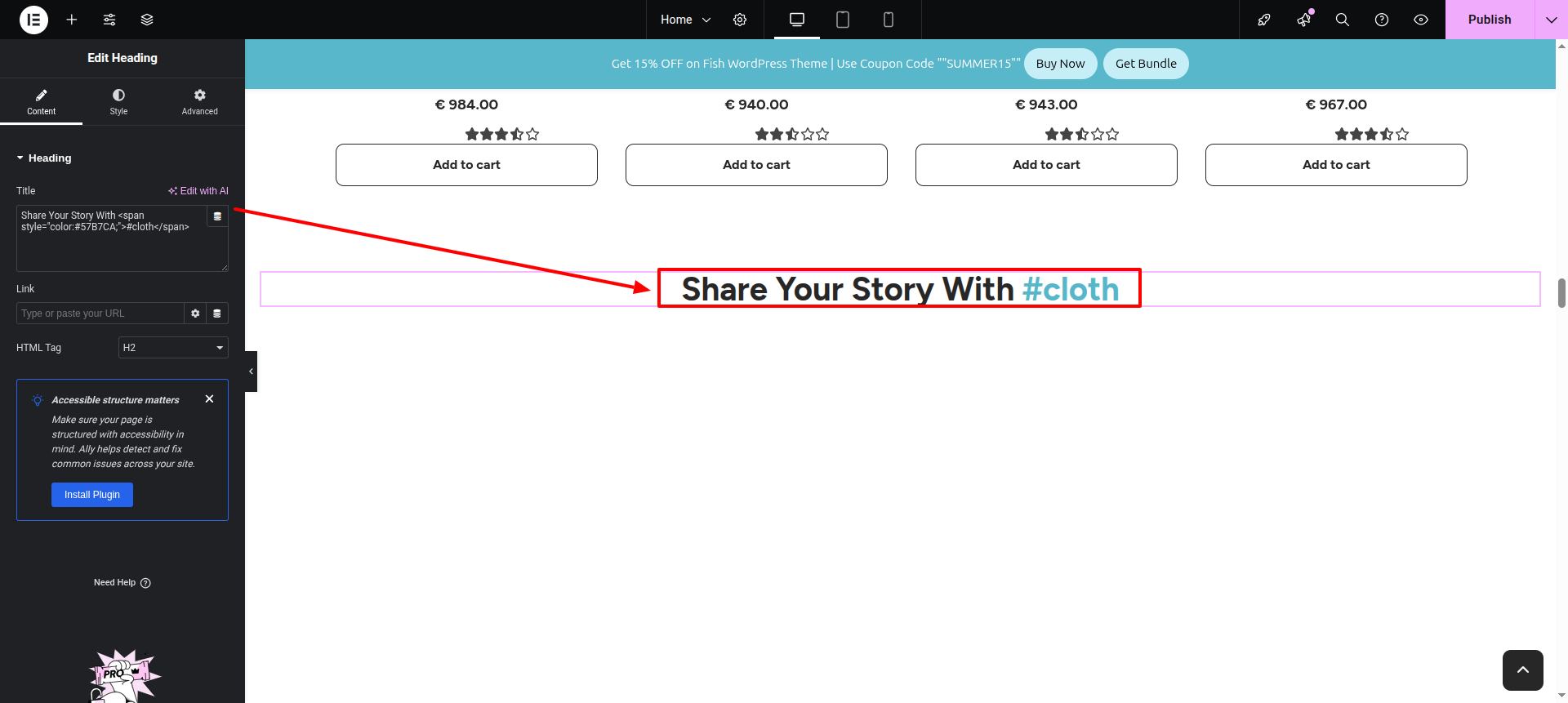The height and width of the screenshot is (703, 1568).
Task: Click the Link URL input field
Action: point(100,314)
